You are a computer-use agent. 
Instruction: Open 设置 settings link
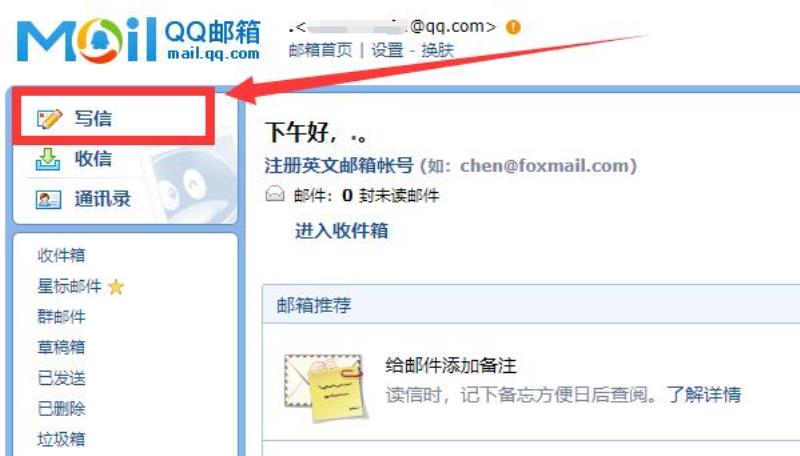tap(387, 50)
